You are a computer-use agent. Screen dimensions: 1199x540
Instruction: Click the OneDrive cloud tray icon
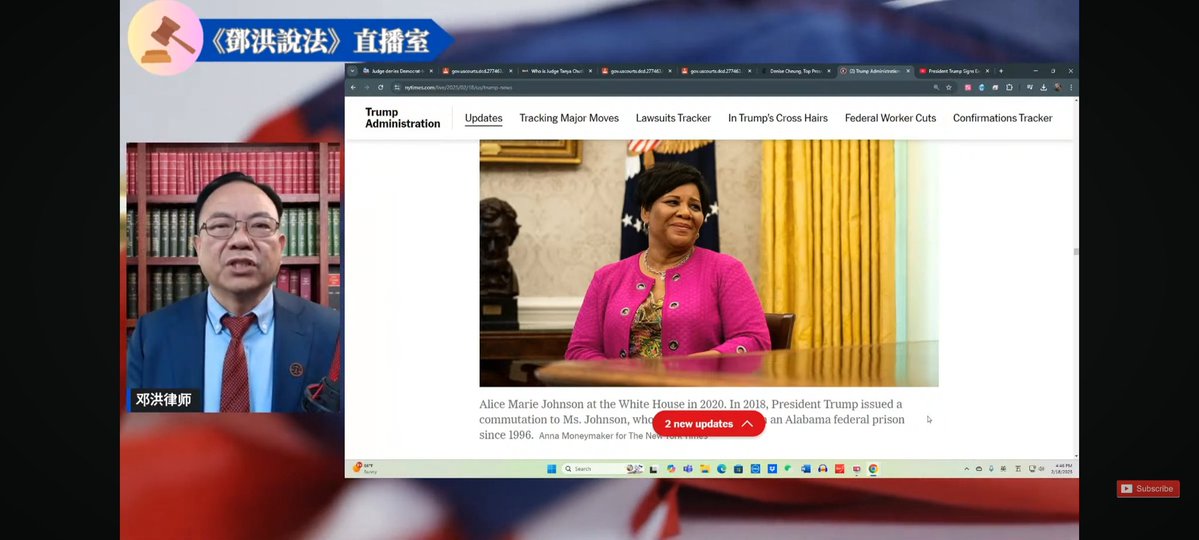point(979,469)
